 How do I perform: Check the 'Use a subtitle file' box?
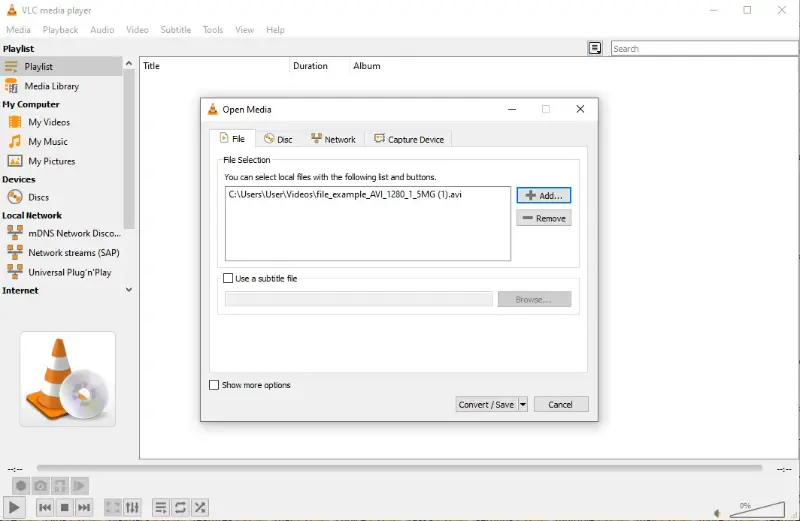point(229,278)
